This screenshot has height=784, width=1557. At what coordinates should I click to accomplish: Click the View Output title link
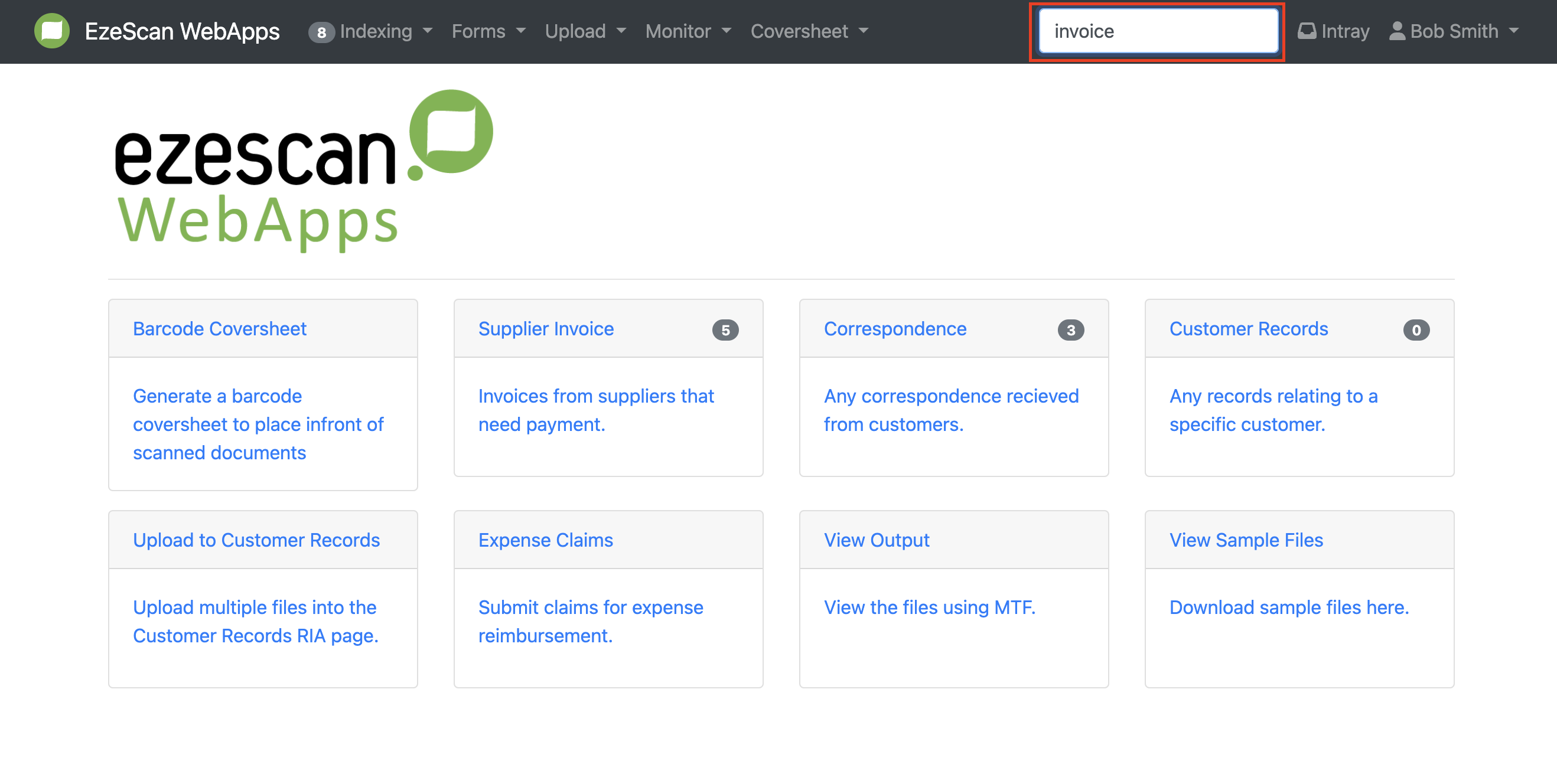(876, 540)
